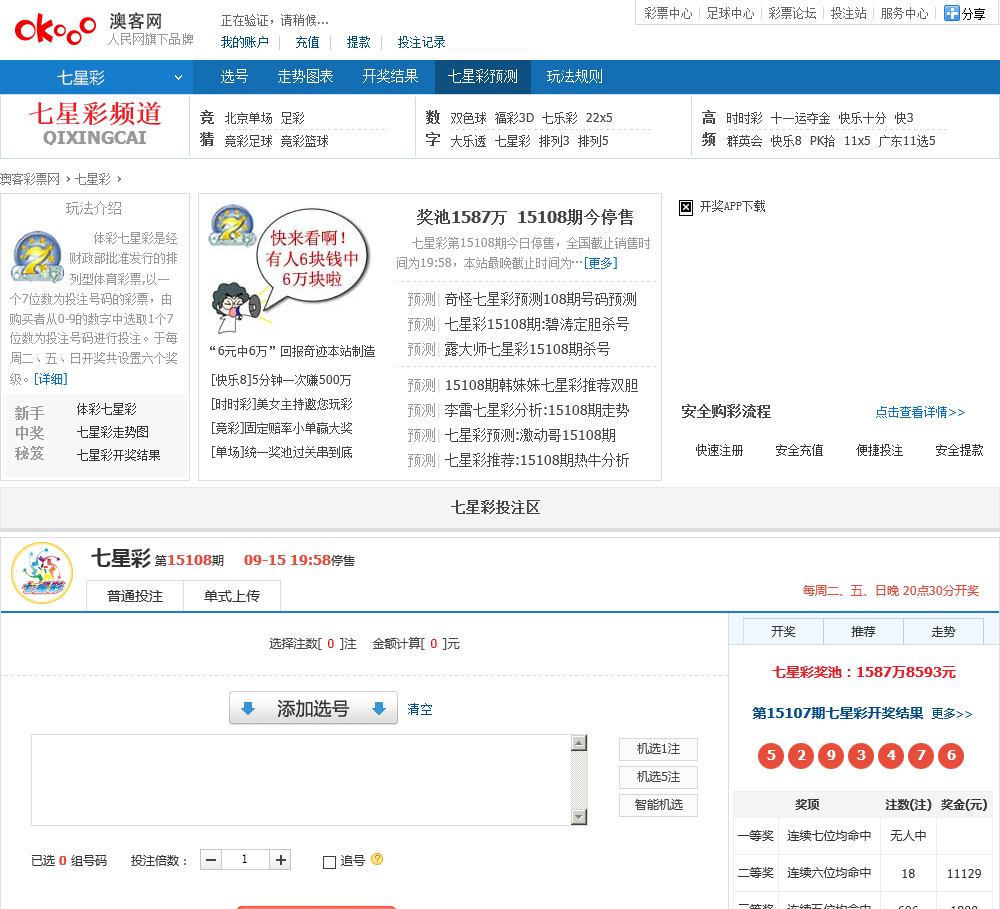Click the orange help icon beside 追号
Screen dimensions: 1000x909
click(377, 859)
